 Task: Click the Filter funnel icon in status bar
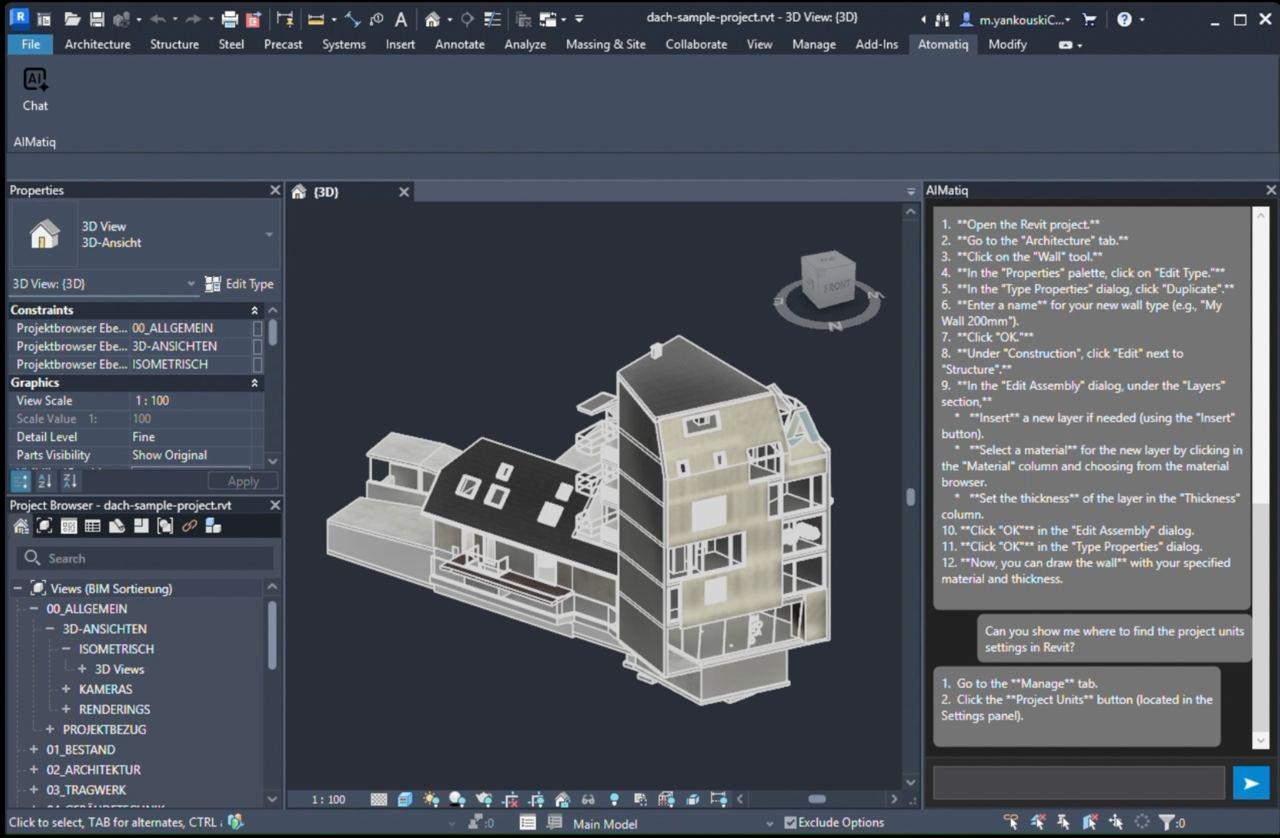[x=1168, y=822]
